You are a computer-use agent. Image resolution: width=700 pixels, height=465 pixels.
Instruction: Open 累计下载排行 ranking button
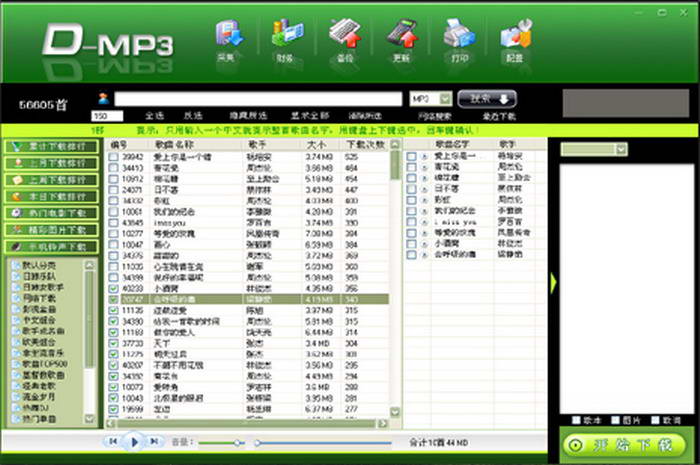(51, 146)
